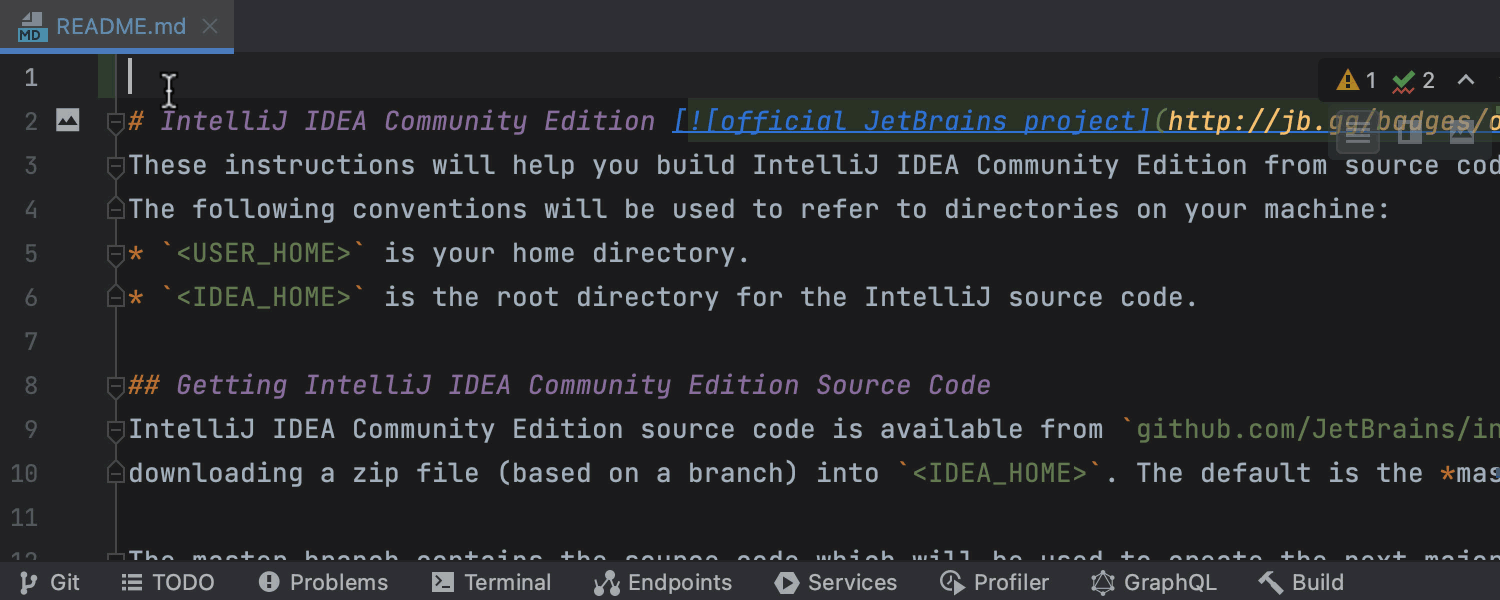Open the Terminal tool window

[491, 581]
